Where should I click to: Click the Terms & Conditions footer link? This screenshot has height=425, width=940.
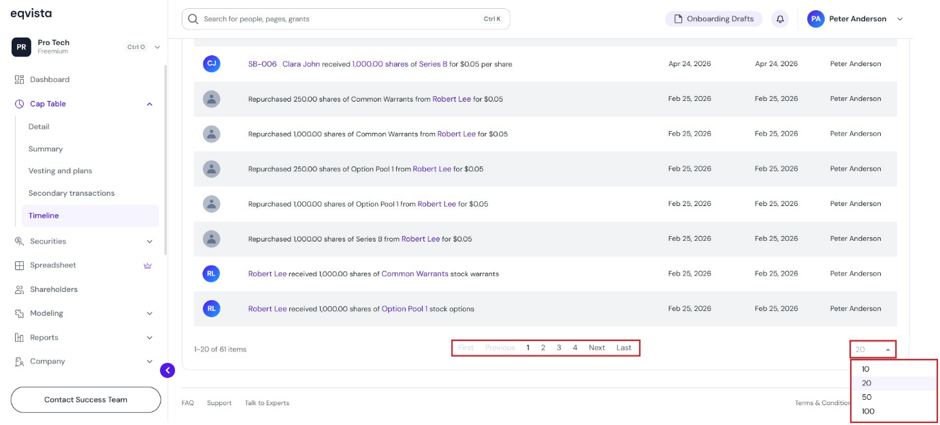pyautogui.click(x=822, y=403)
